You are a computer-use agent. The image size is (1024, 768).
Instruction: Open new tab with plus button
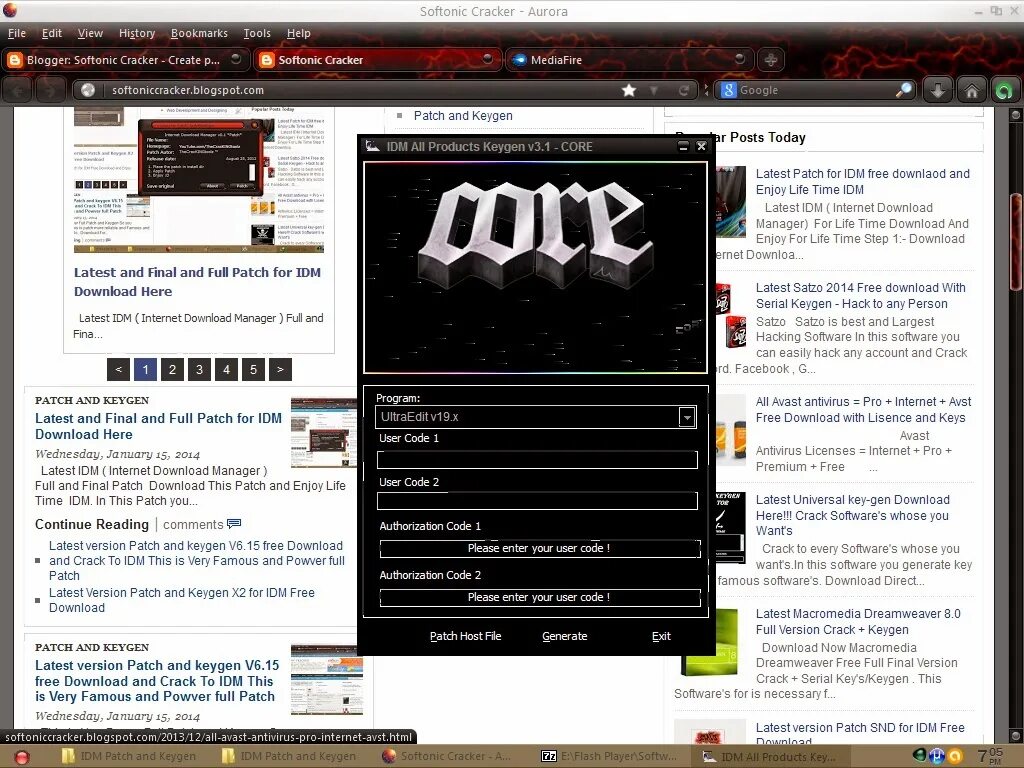pos(771,59)
